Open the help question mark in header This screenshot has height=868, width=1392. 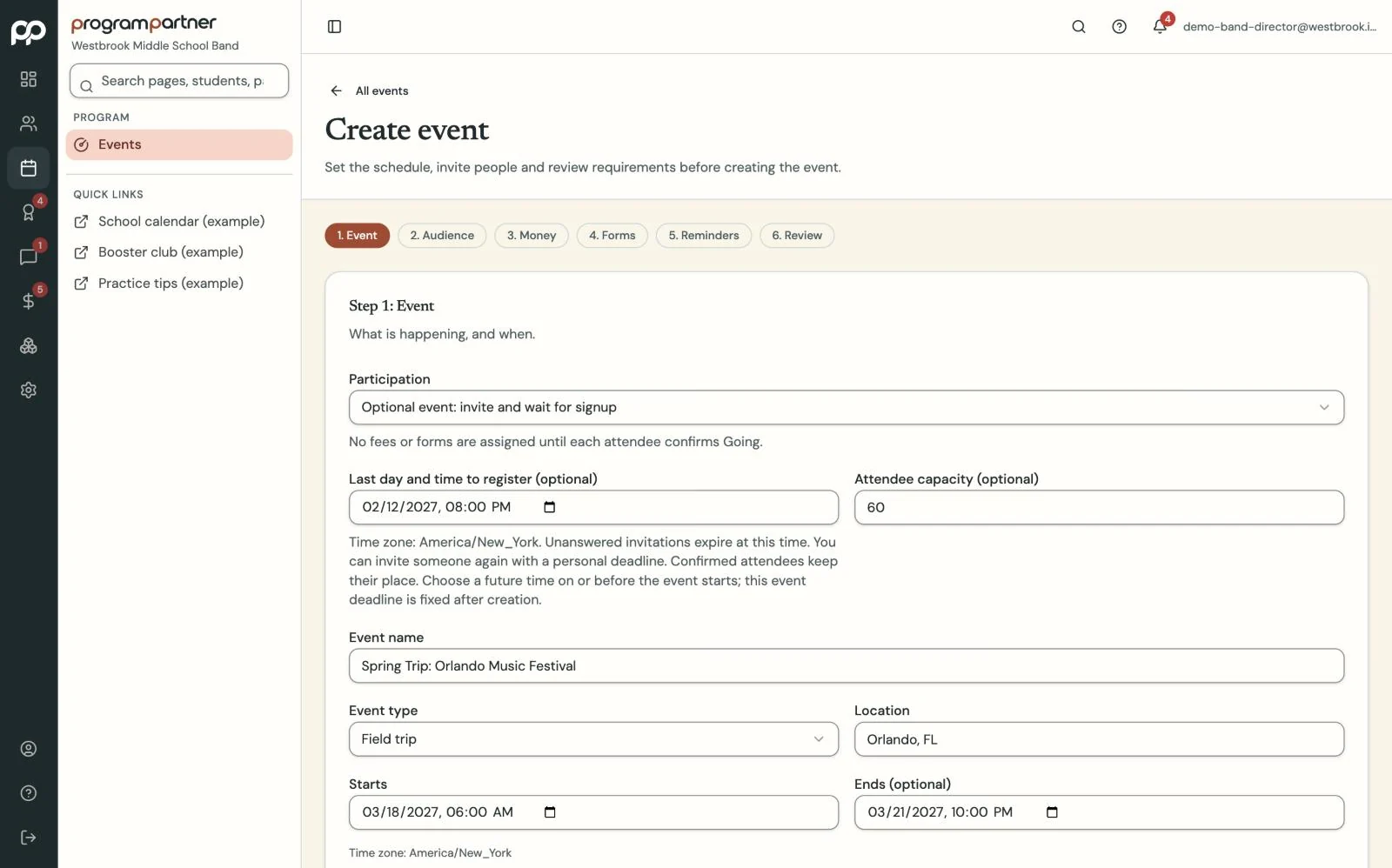(x=1119, y=26)
